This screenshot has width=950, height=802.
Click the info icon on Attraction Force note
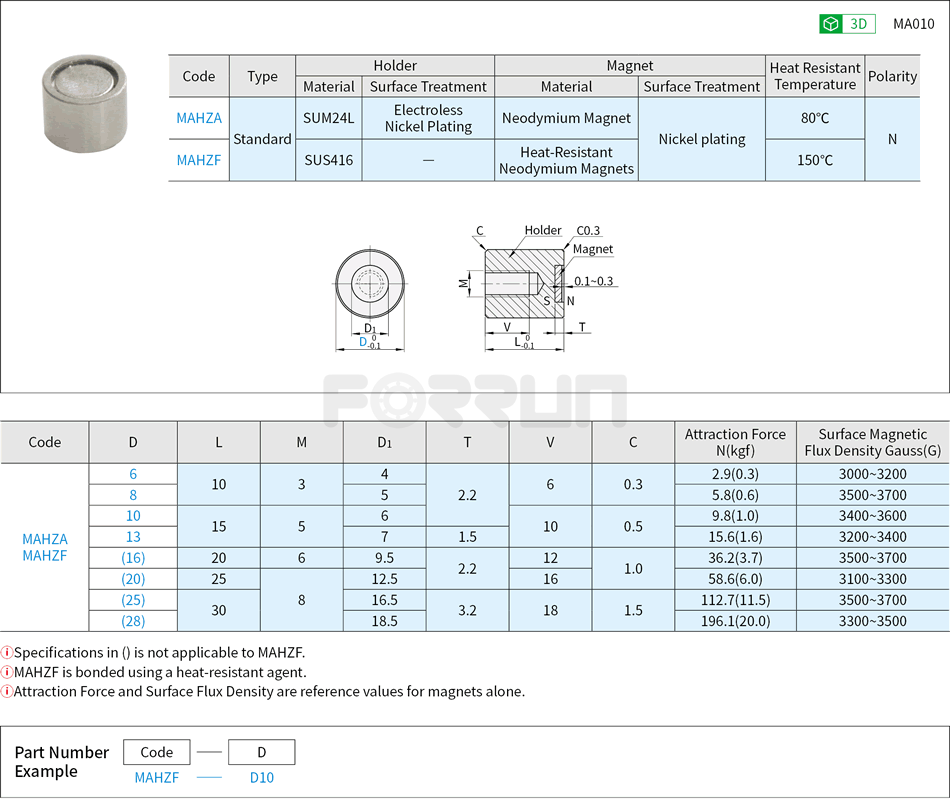10,691
